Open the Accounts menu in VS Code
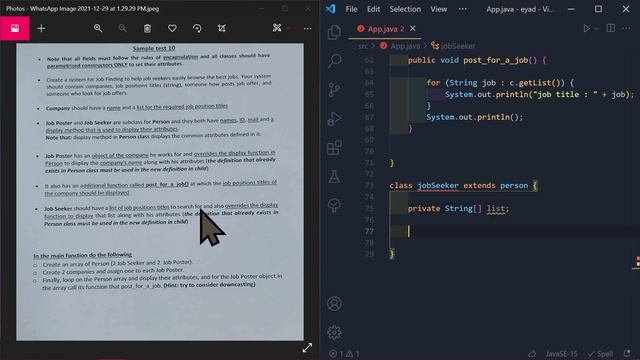640x360 pixels. coord(334,304)
